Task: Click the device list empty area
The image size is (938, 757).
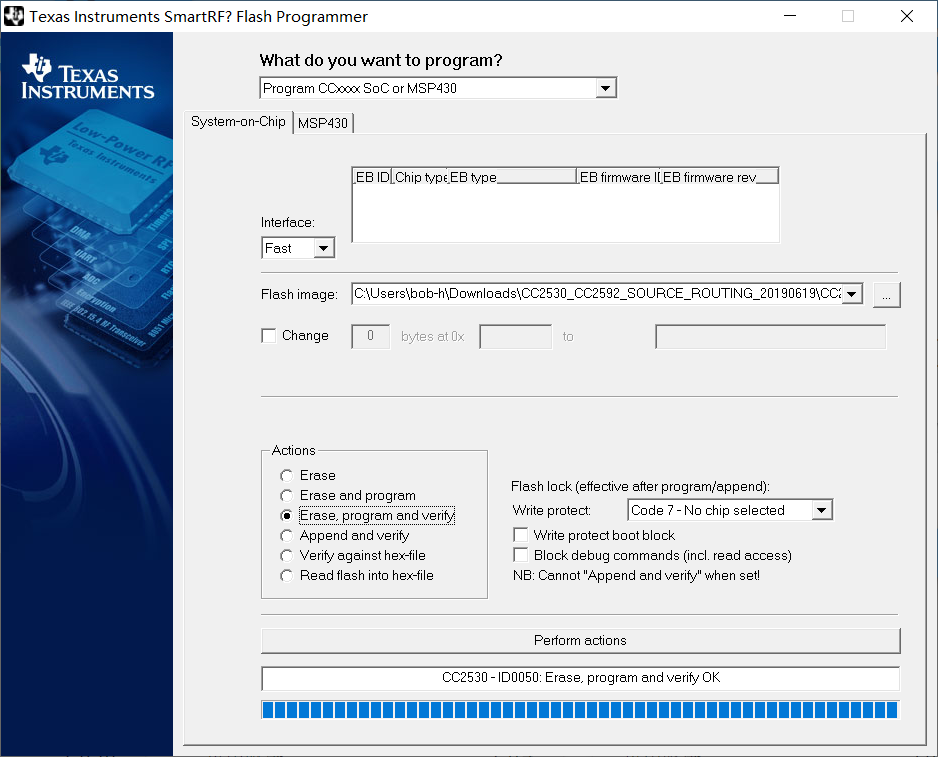Action: tap(565, 213)
